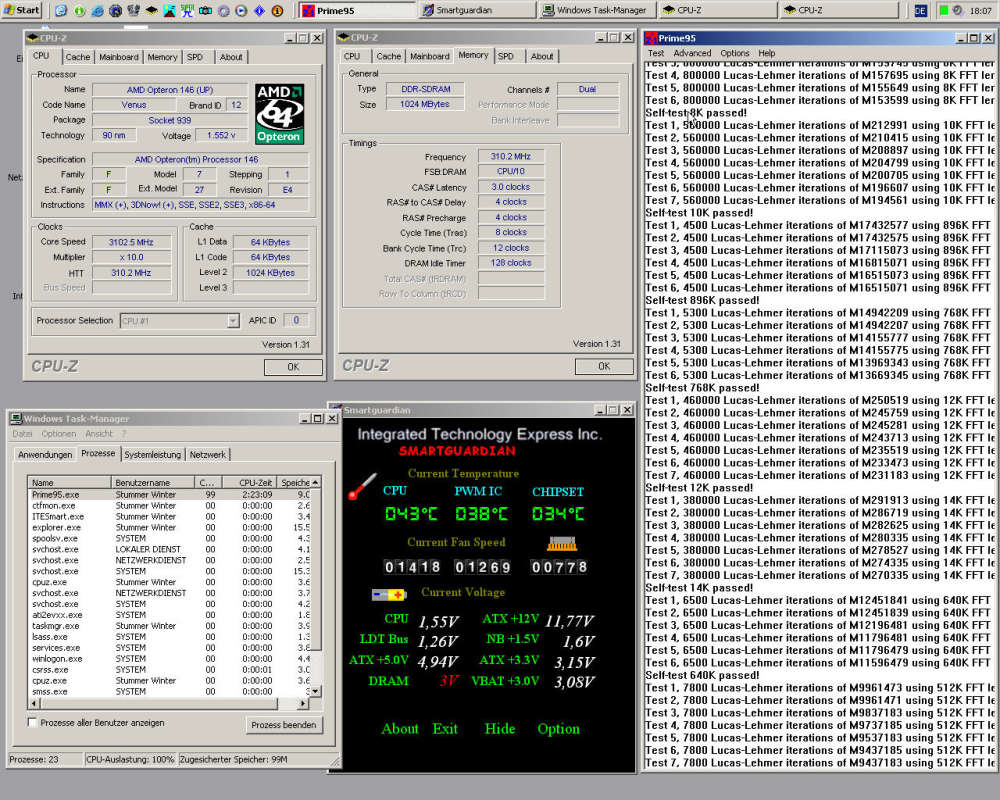Select the ITESmart.exe process row
The width and height of the screenshot is (1000, 800).
point(171,516)
